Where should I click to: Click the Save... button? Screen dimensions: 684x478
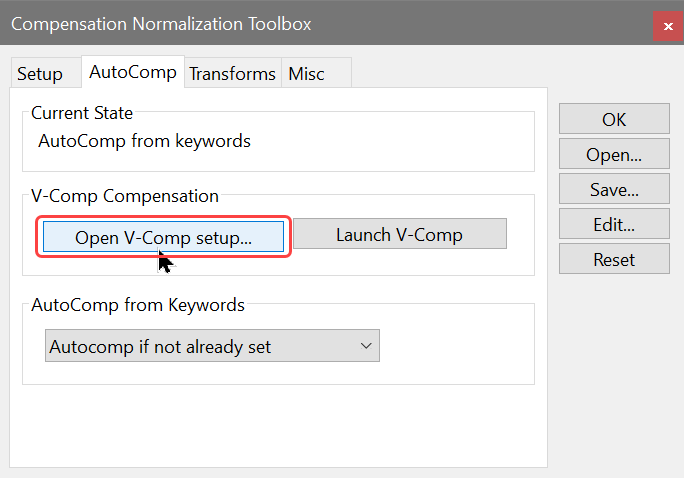point(614,189)
